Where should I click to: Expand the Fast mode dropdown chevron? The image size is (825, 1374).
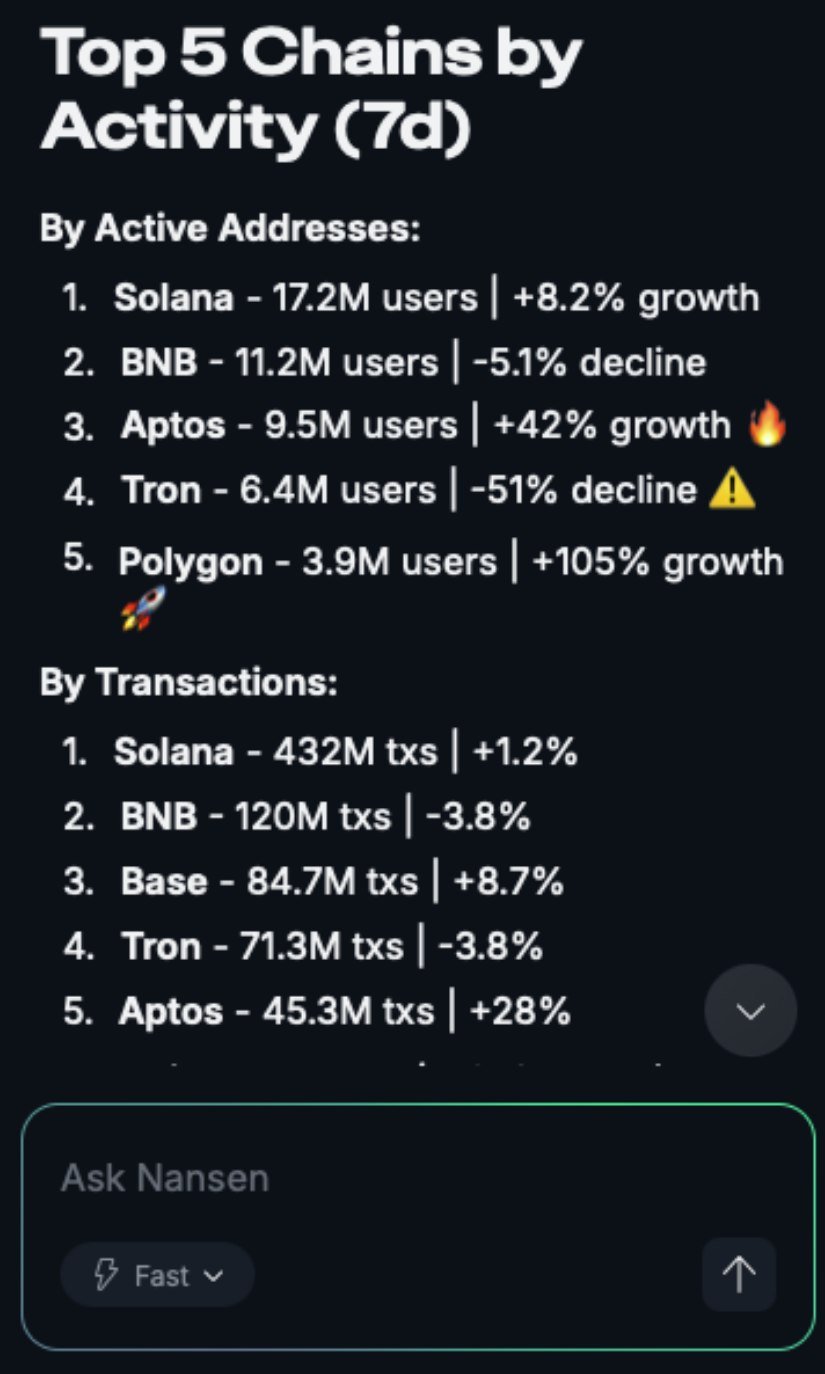click(x=212, y=1275)
